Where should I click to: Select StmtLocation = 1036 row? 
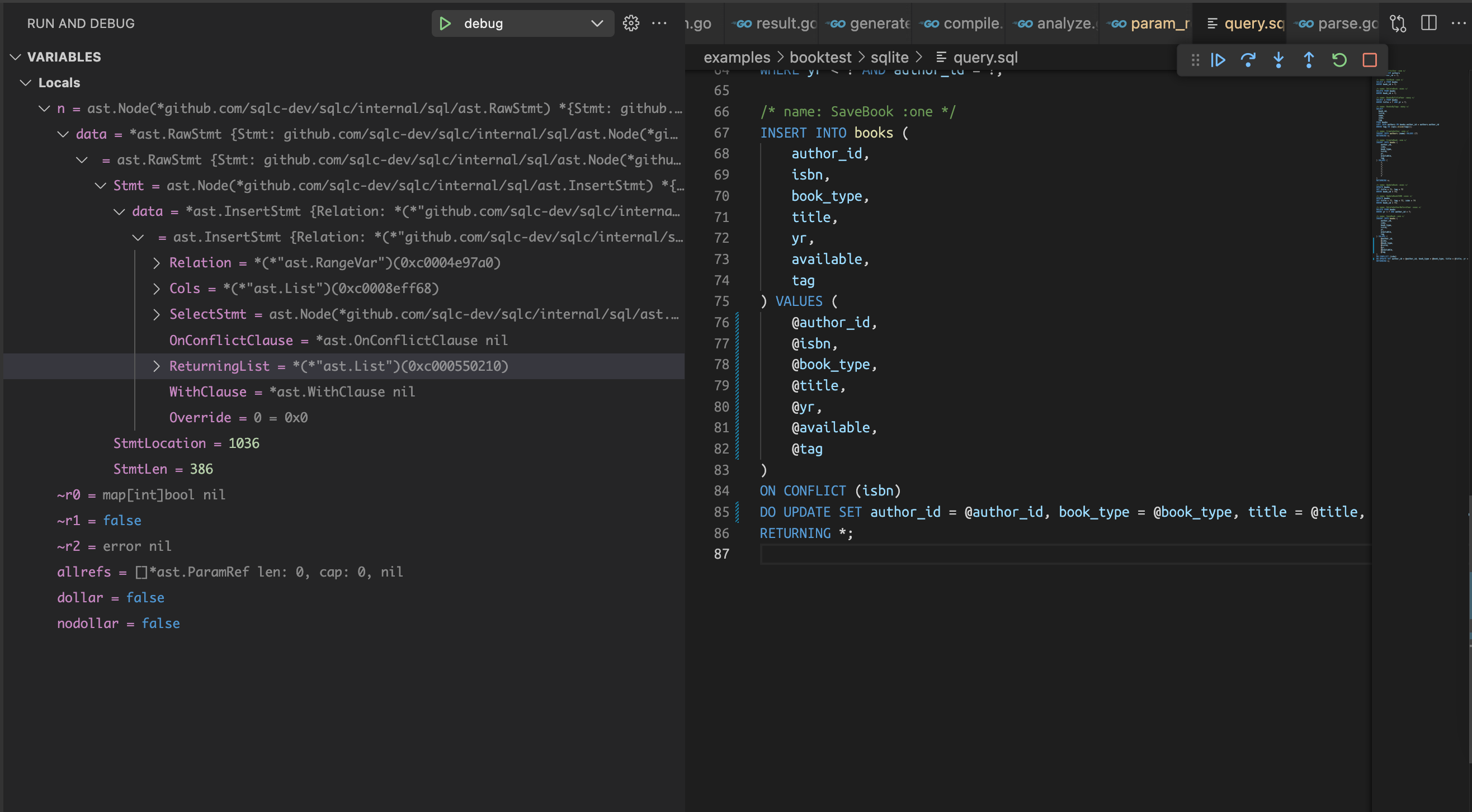coord(344,443)
